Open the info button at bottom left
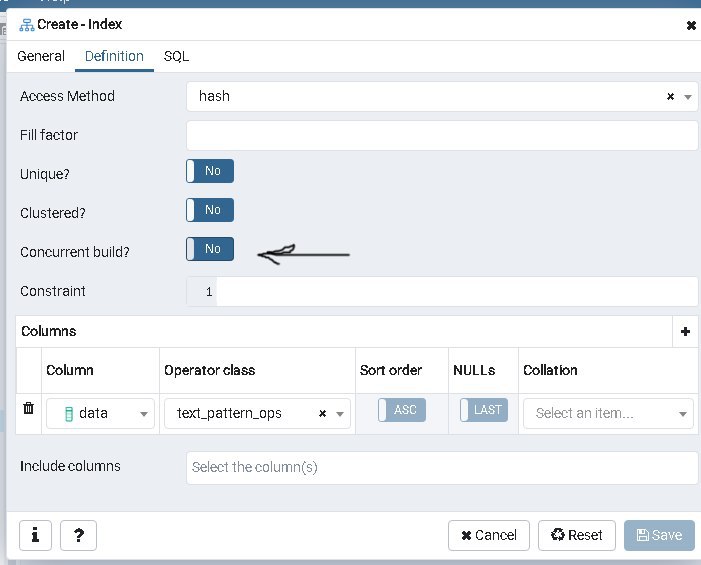This screenshot has height=565, width=701. click(35, 535)
